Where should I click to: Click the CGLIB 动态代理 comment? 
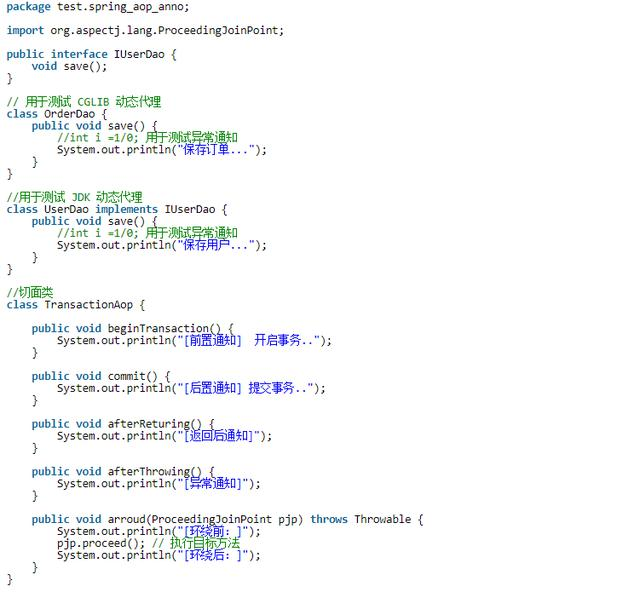tap(84, 102)
